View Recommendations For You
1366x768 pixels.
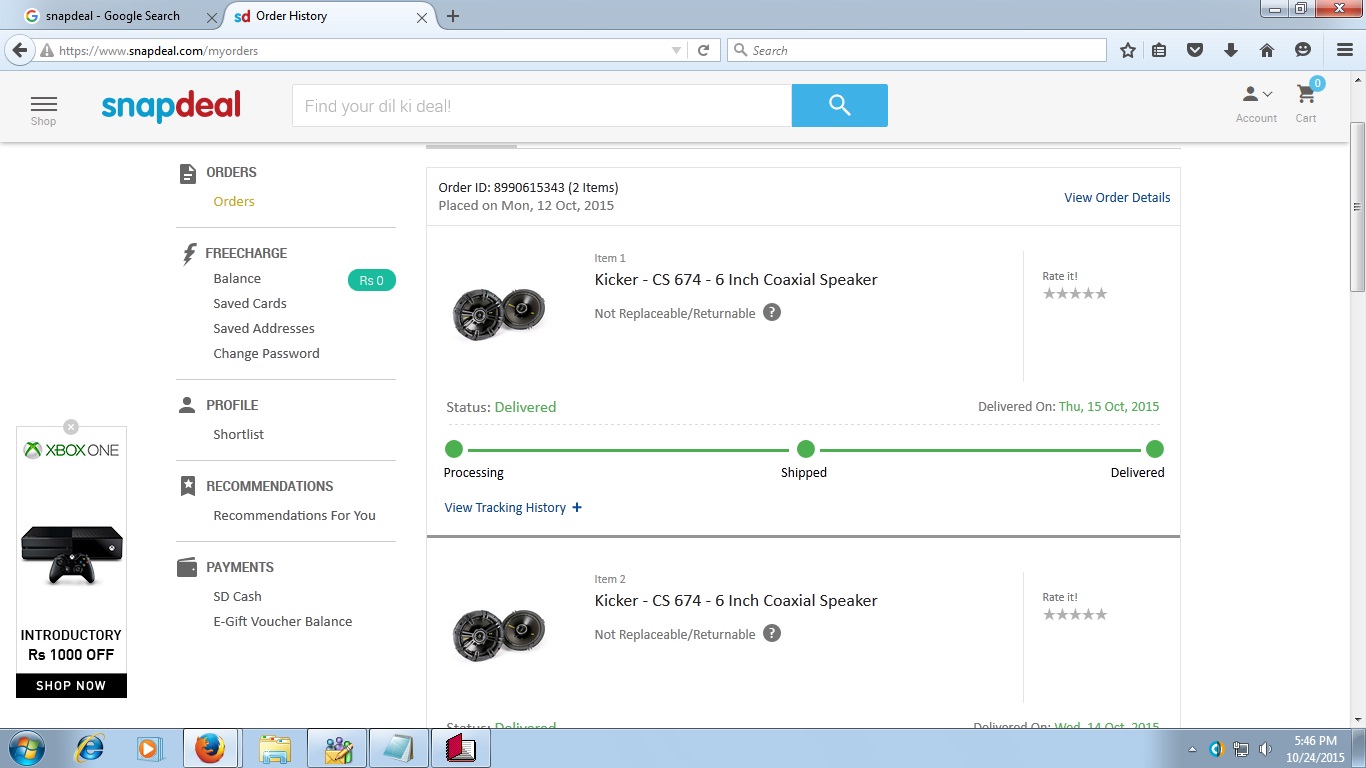[x=294, y=516]
